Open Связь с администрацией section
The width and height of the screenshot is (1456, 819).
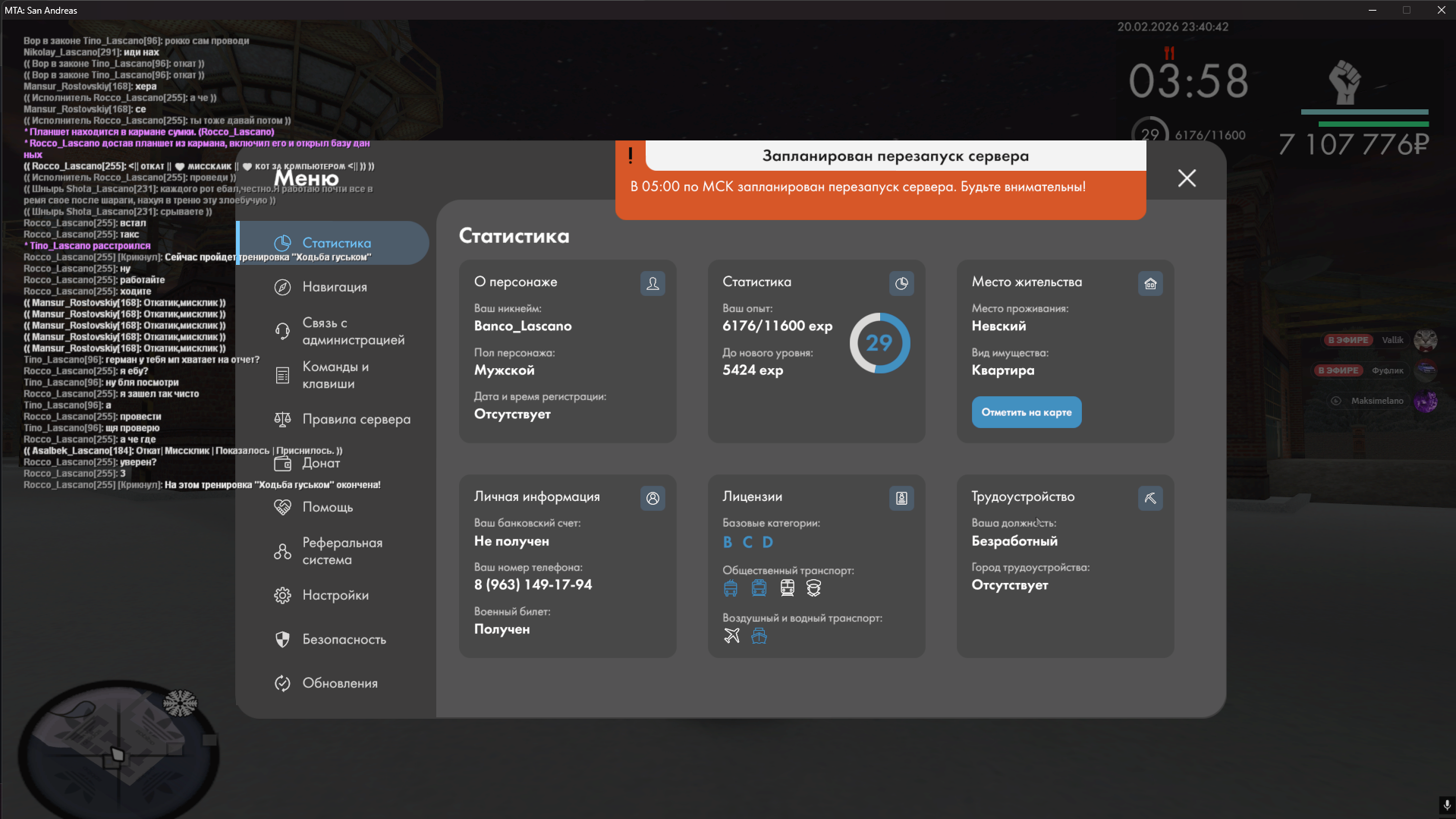coord(353,332)
